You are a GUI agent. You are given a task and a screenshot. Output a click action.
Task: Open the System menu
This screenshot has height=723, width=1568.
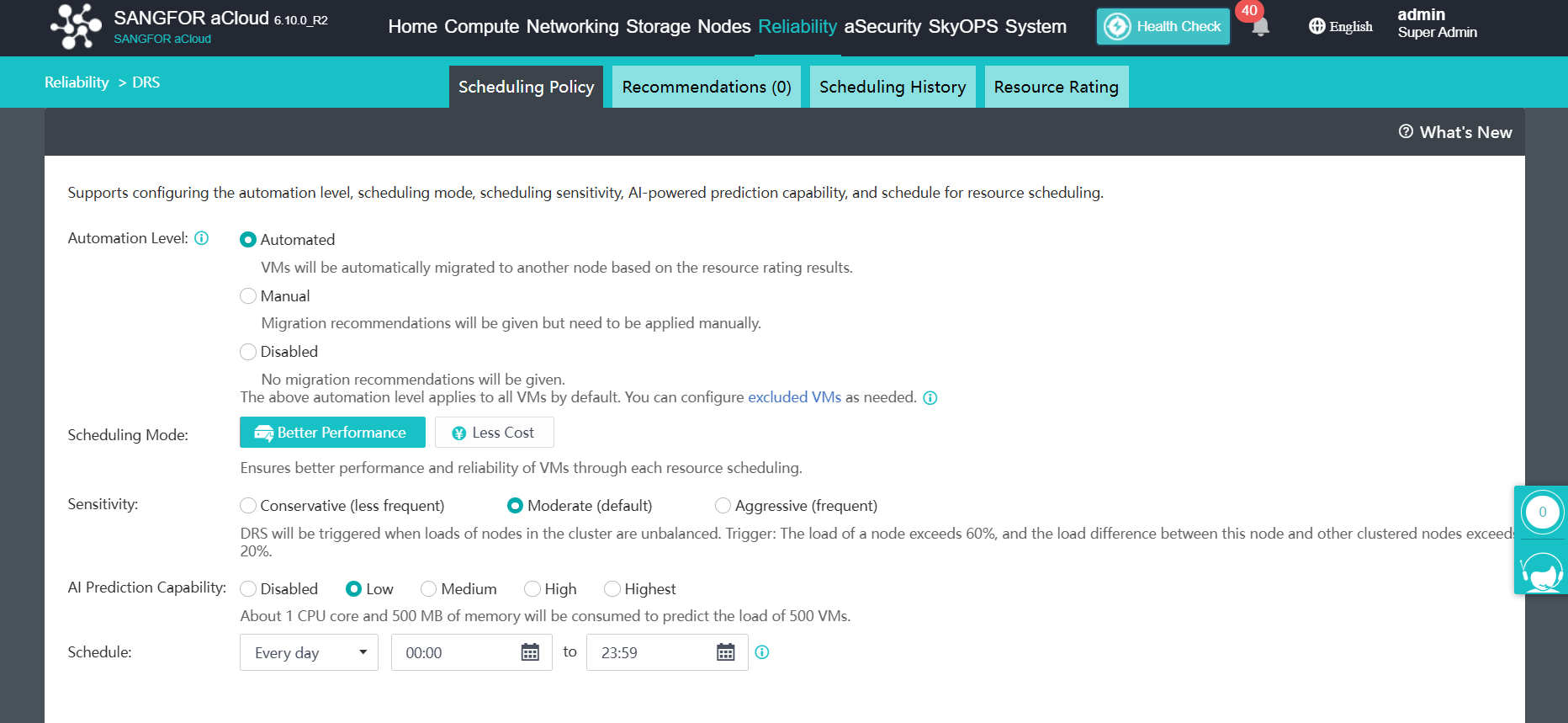point(1036,27)
